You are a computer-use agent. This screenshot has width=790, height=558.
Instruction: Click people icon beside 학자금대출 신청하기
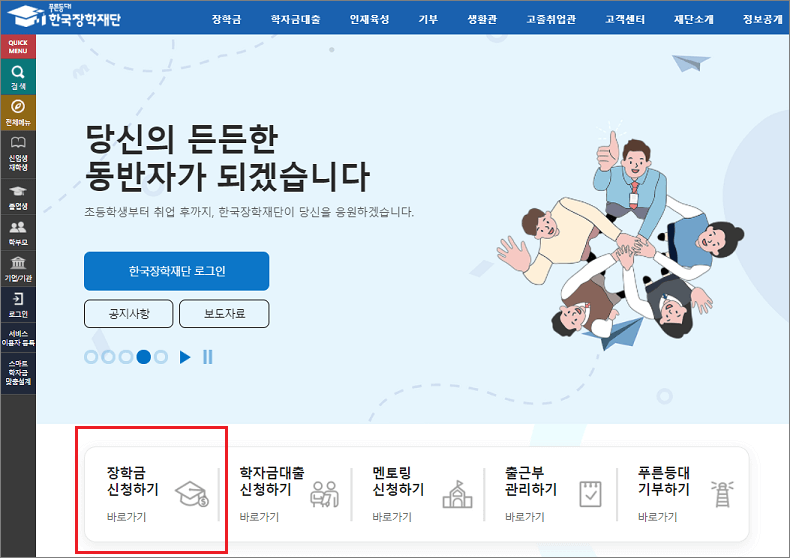pyautogui.click(x=324, y=494)
